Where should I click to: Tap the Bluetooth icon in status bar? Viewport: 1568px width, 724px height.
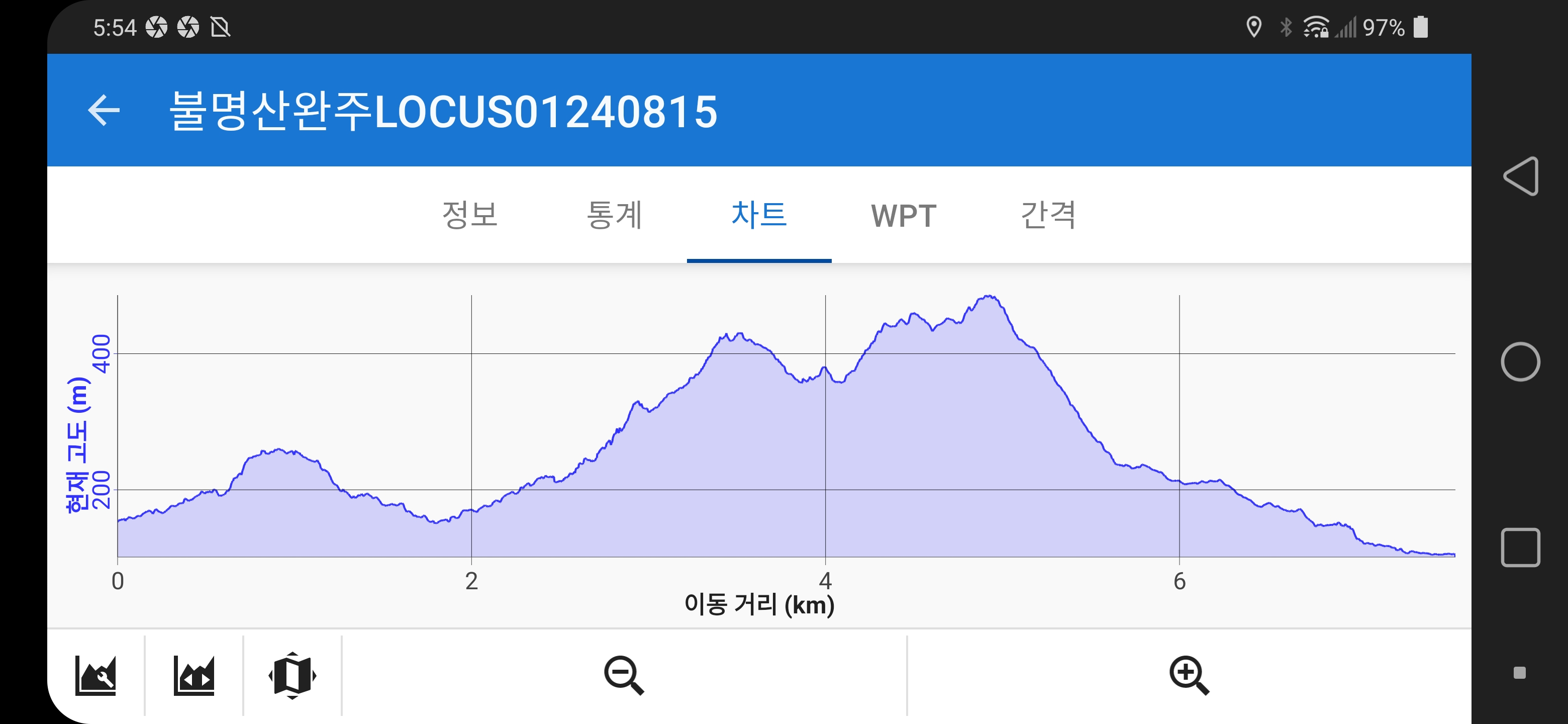(1286, 27)
